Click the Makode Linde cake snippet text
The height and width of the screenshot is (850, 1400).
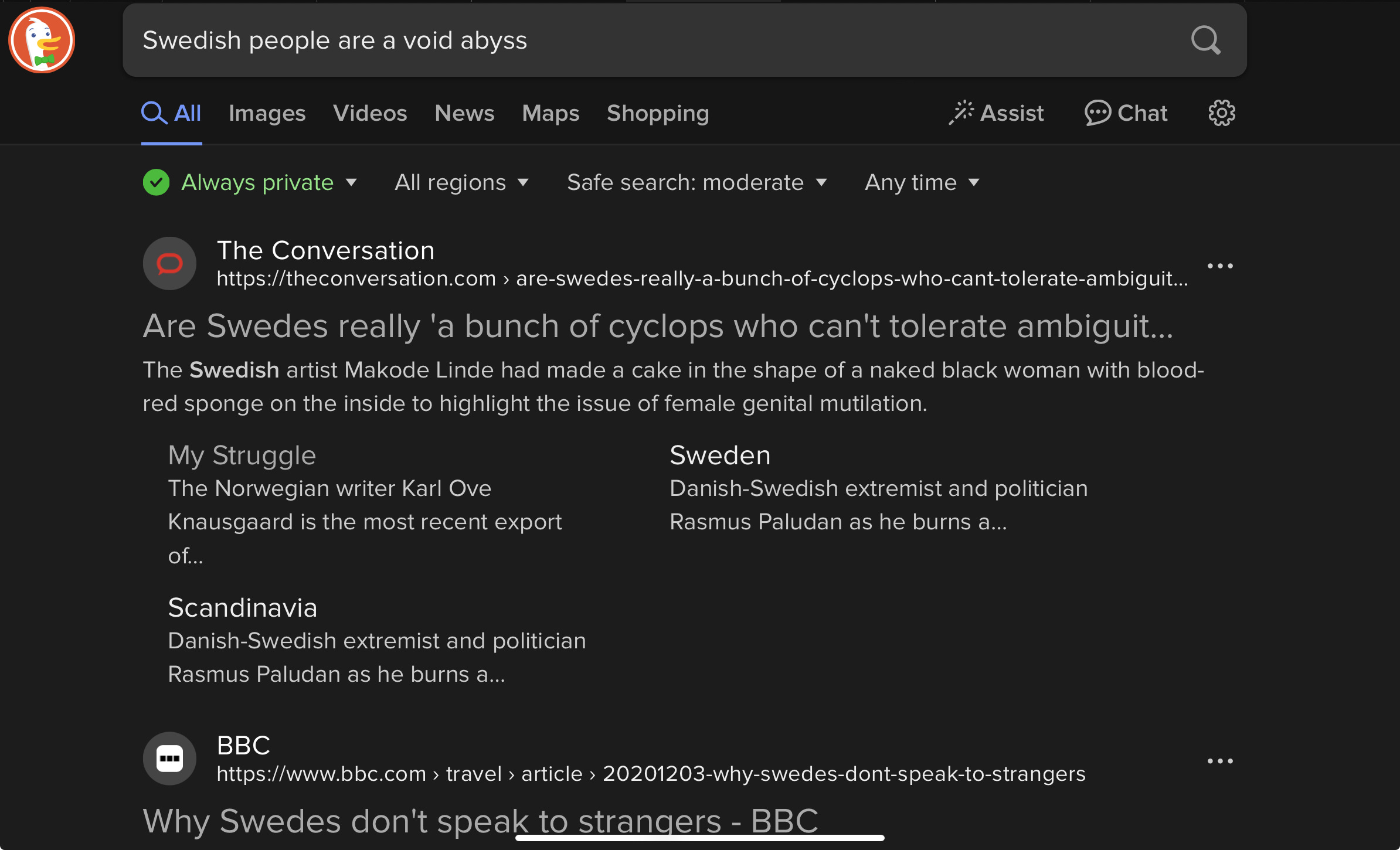[x=673, y=387]
